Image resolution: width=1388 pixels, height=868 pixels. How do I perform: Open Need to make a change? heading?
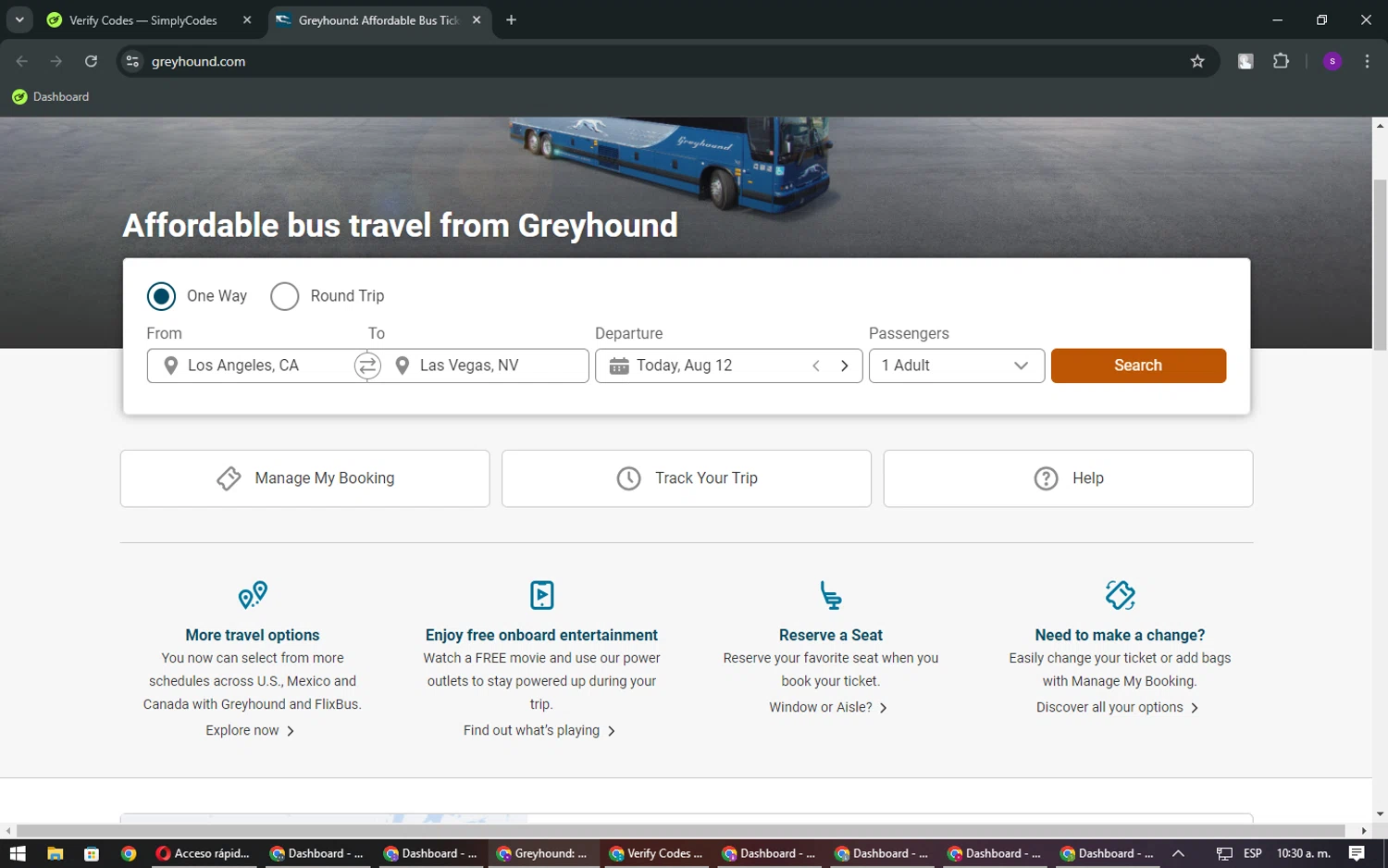pyautogui.click(x=1120, y=635)
